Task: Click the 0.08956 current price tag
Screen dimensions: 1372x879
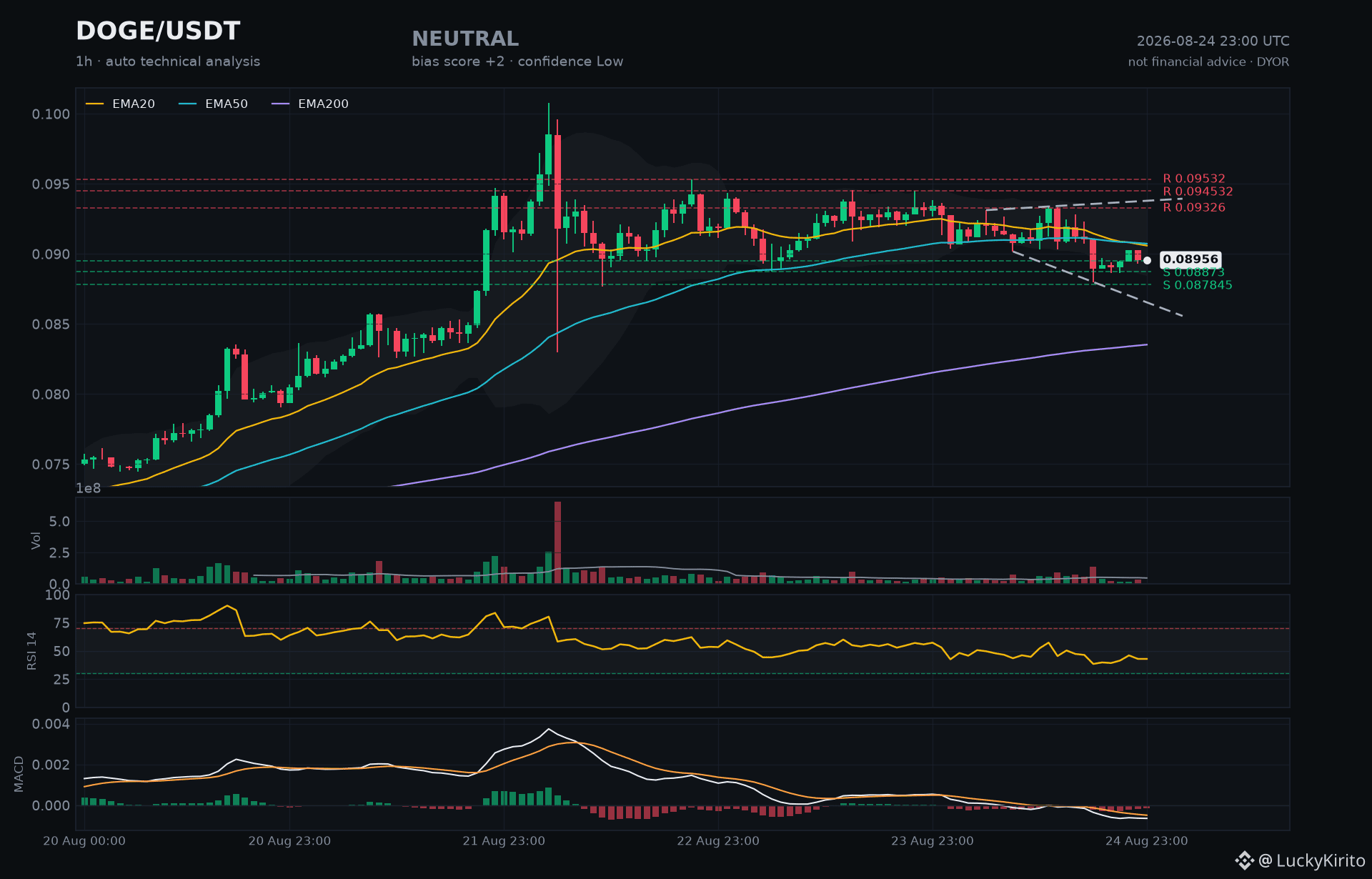Action: (x=1190, y=259)
